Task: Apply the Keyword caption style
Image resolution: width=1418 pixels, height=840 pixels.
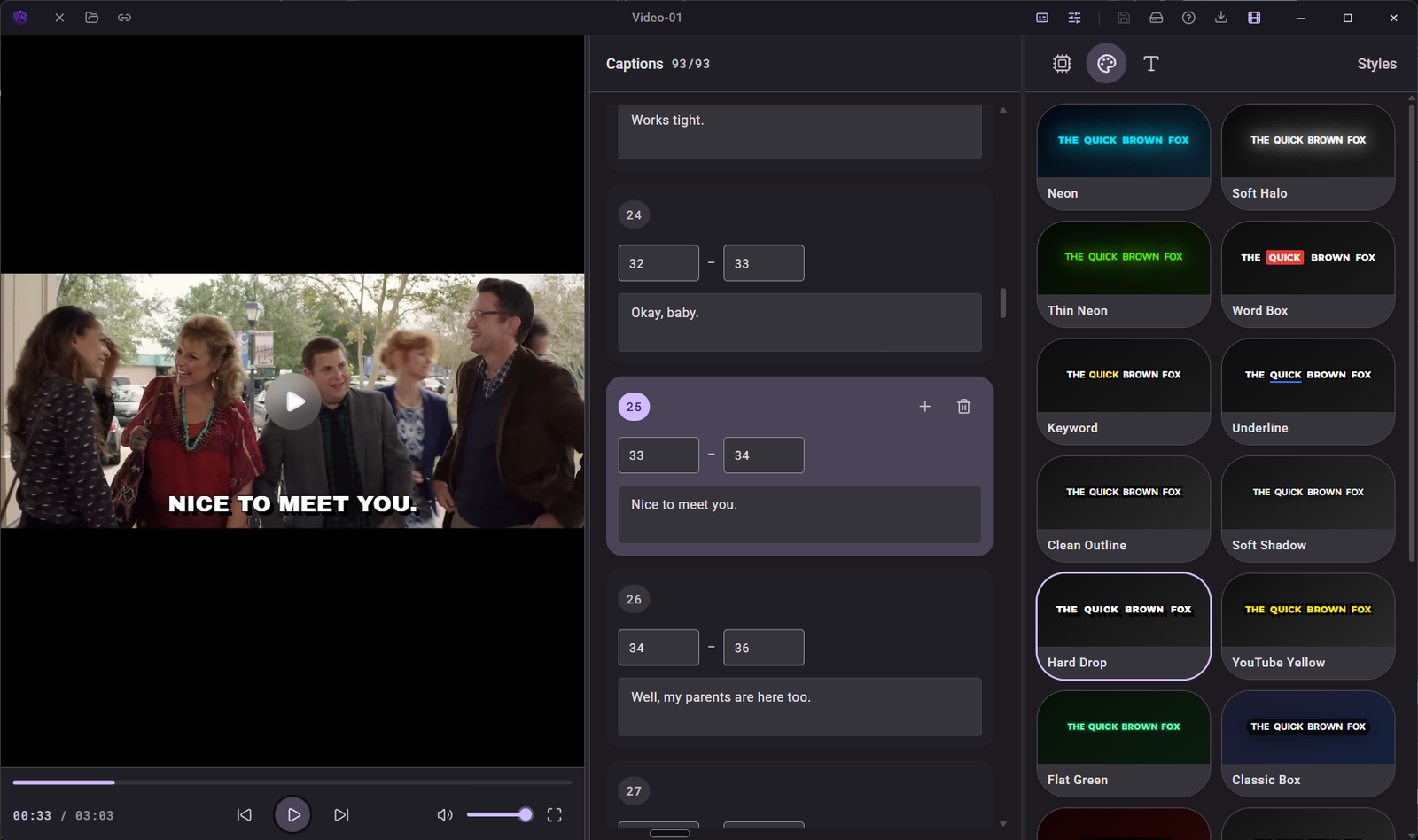Action: pyautogui.click(x=1124, y=392)
